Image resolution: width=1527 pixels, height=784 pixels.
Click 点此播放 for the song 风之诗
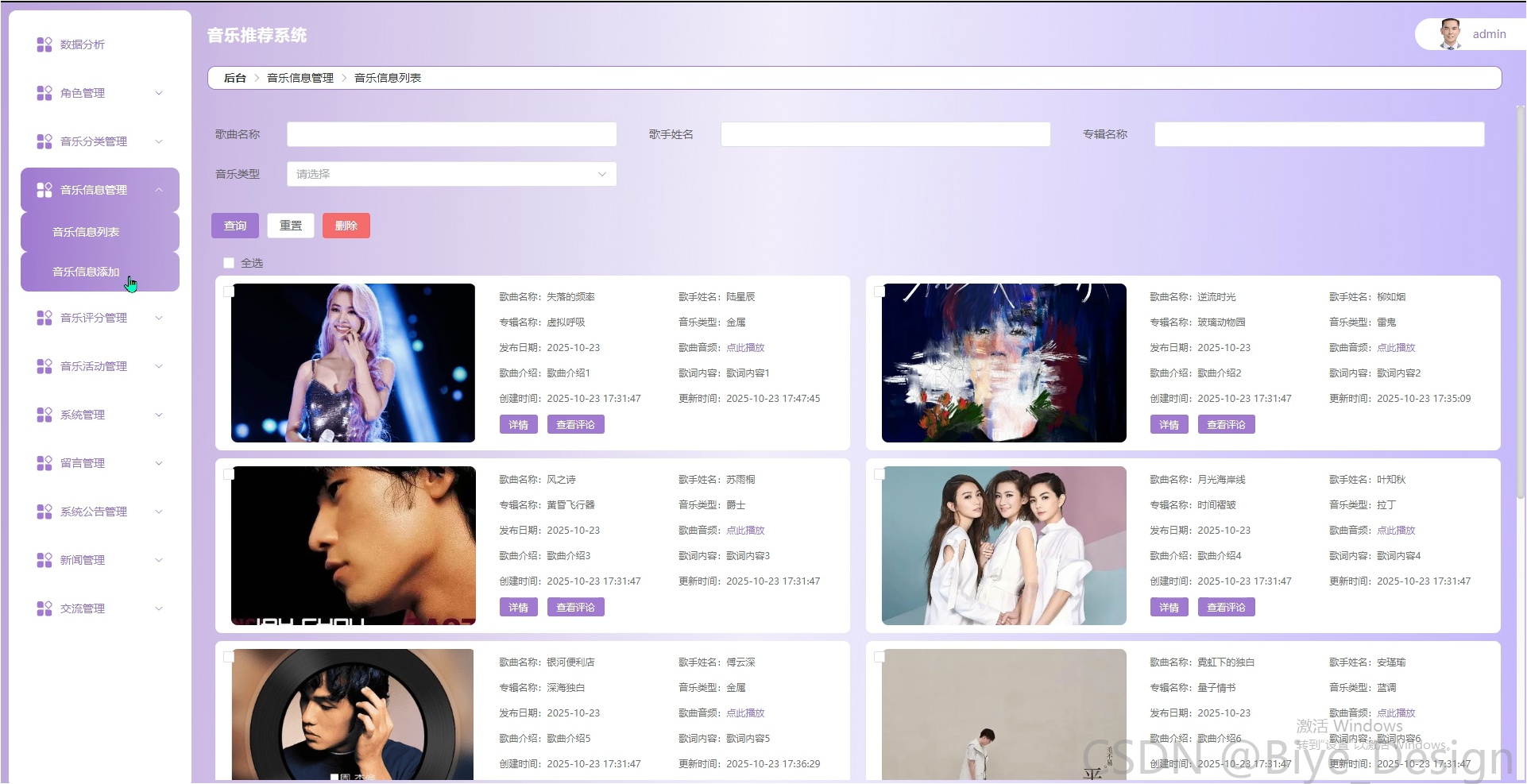coord(745,531)
